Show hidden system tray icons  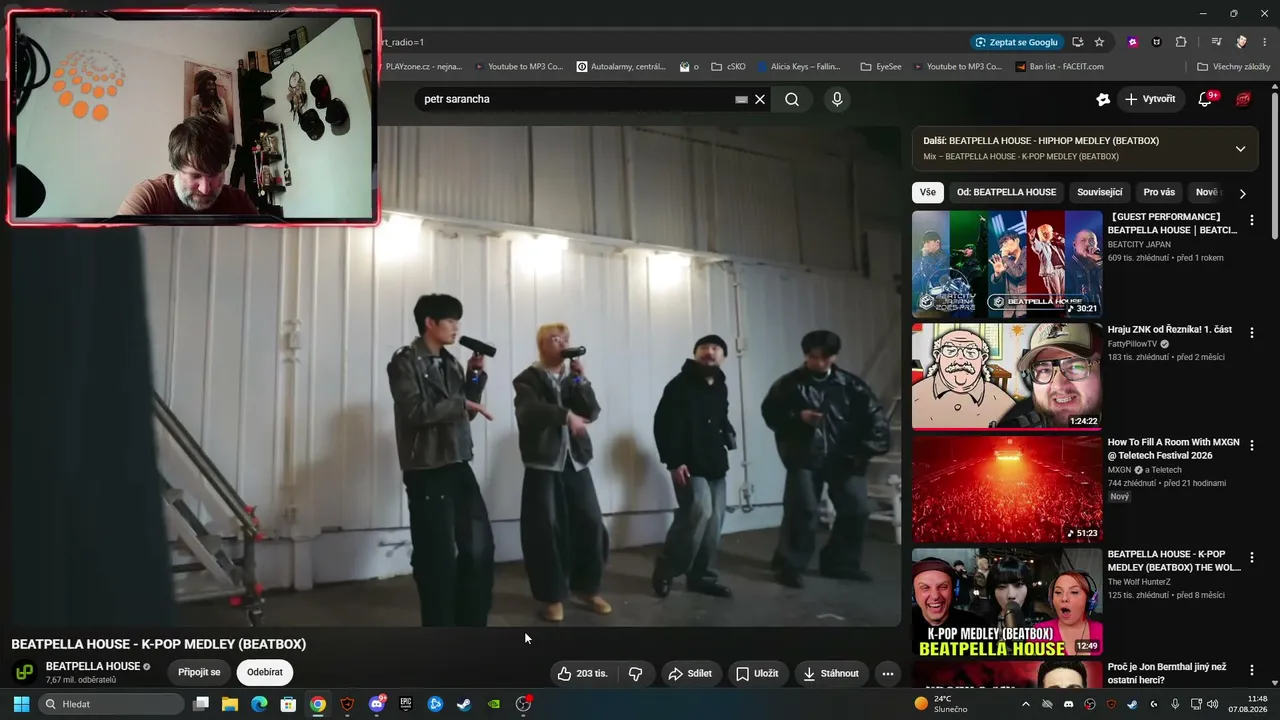tap(1025, 704)
